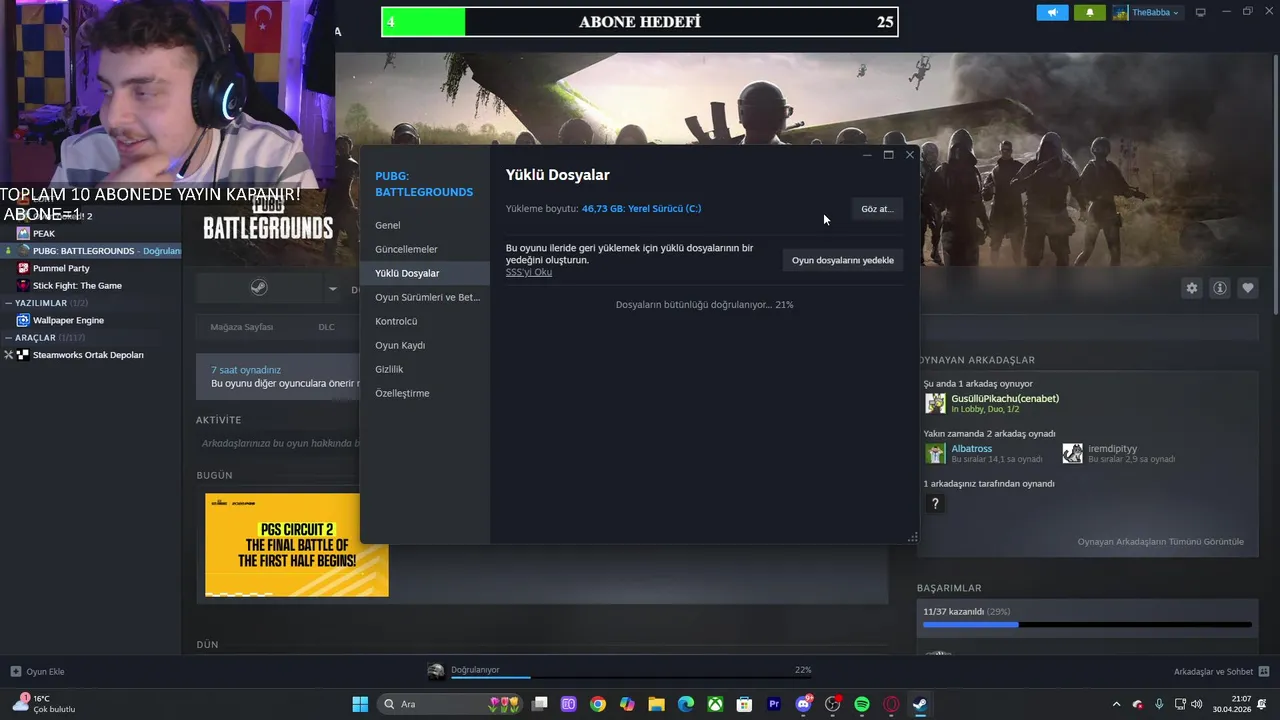Open Adobe Premiere Pro from taskbar
The height and width of the screenshot is (720, 1280).
773,704
